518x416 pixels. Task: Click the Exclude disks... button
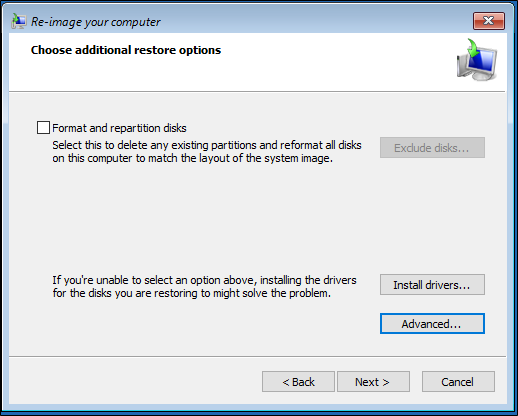pyautogui.click(x=432, y=148)
